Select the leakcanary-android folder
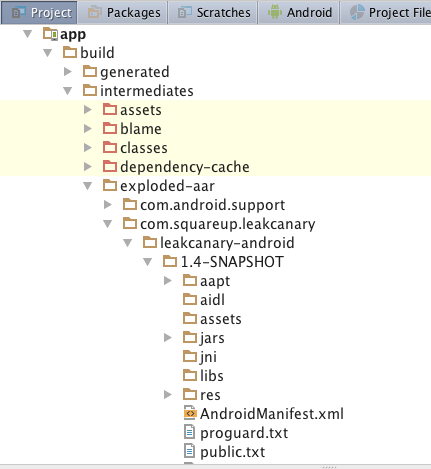The height and width of the screenshot is (469, 431). click(219, 243)
